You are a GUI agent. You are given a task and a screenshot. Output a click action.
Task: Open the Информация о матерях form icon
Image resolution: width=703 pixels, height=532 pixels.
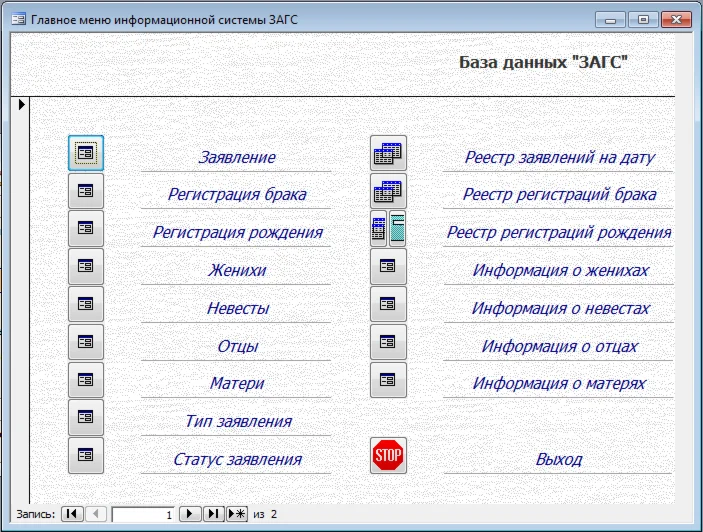[x=388, y=380]
